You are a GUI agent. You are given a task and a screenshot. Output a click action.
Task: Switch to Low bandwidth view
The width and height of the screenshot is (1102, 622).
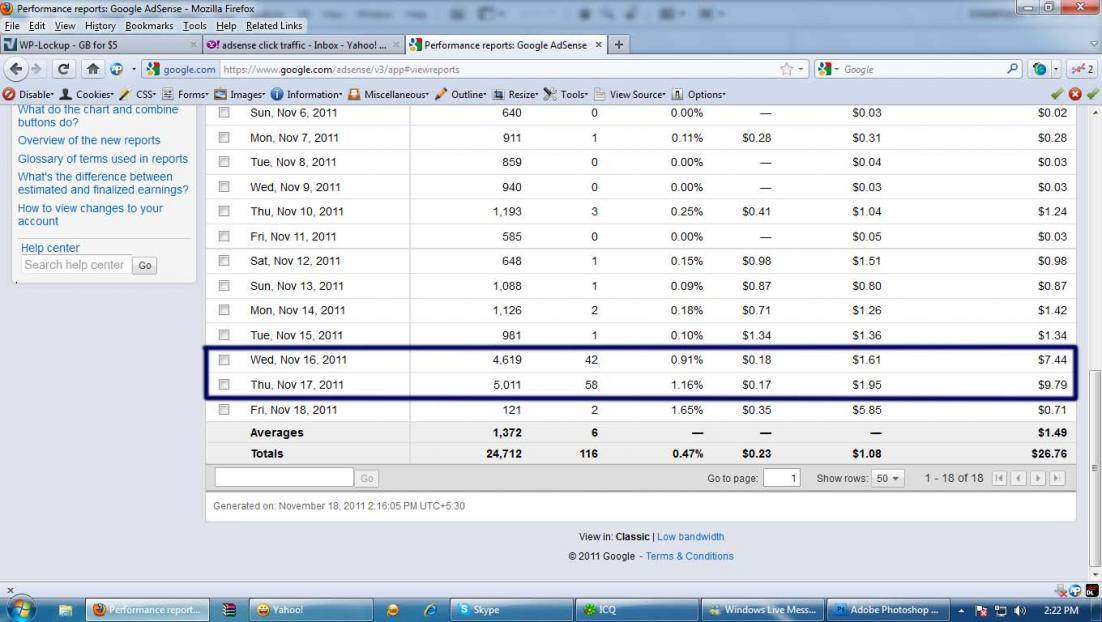tap(690, 536)
